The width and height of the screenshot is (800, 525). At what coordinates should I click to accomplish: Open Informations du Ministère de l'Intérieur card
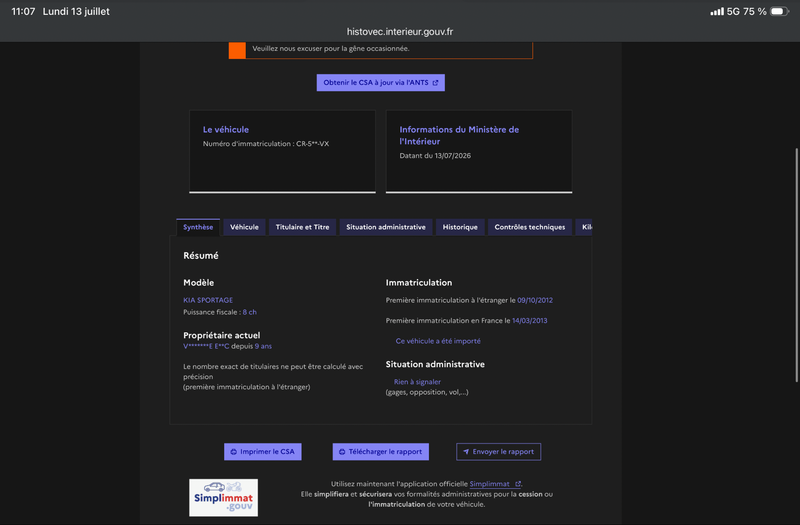pyautogui.click(x=479, y=152)
